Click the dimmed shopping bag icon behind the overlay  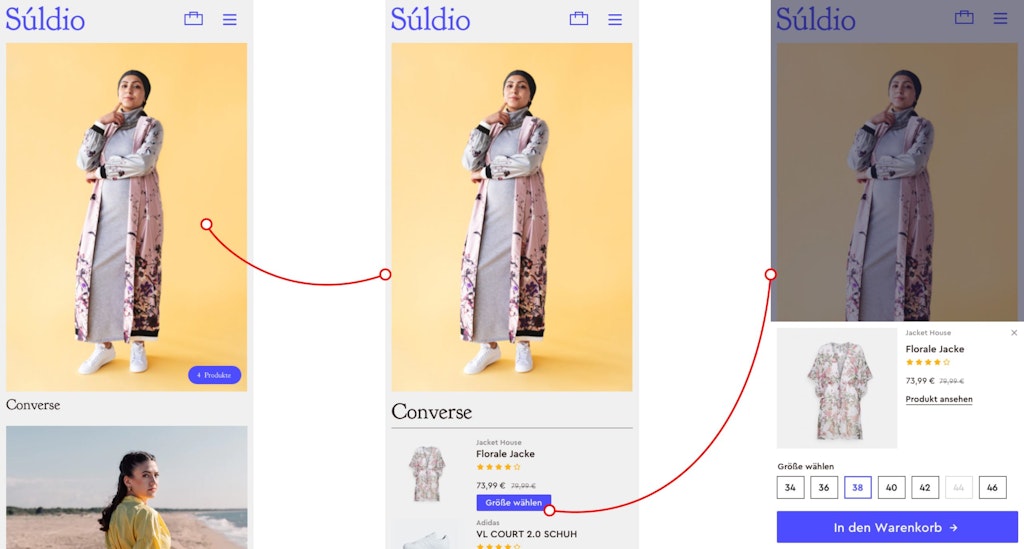[964, 18]
